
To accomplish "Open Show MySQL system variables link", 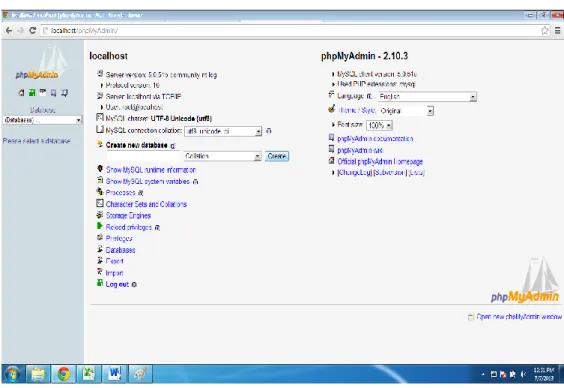I will tap(148, 181).
